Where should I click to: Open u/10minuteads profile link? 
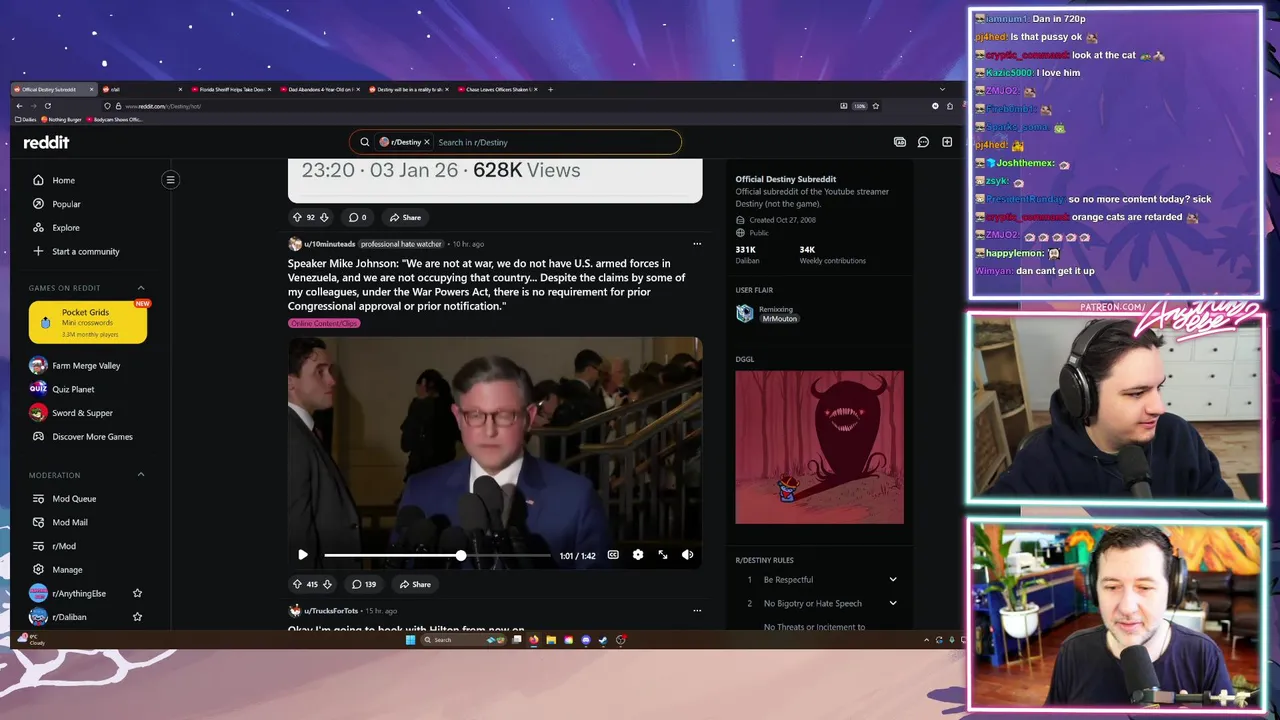tap(329, 244)
